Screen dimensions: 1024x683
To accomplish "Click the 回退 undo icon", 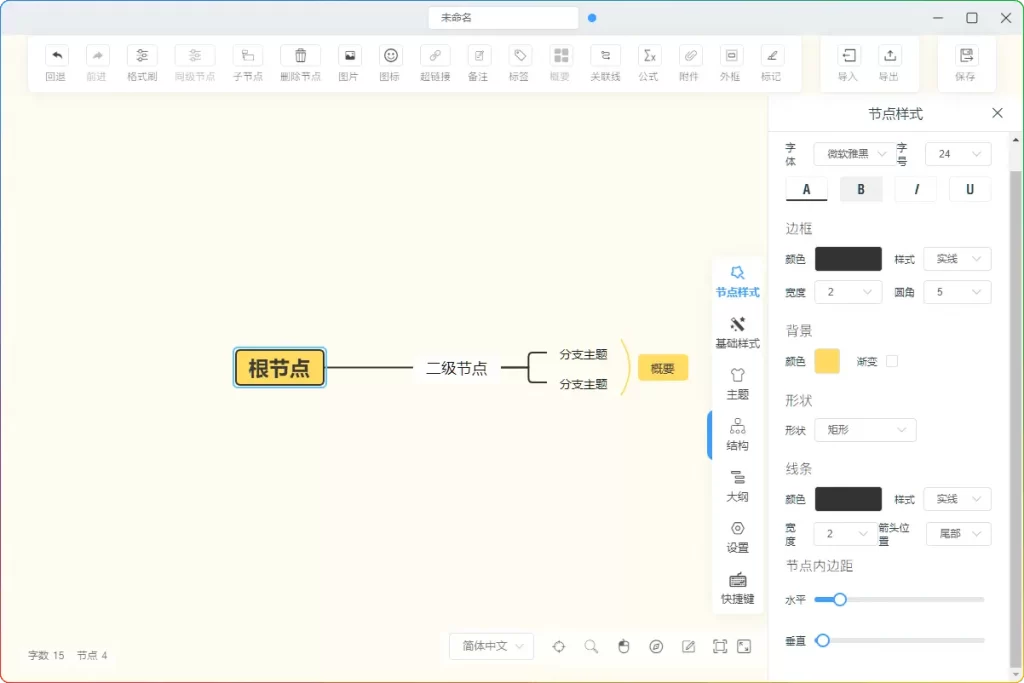I will [x=57, y=56].
